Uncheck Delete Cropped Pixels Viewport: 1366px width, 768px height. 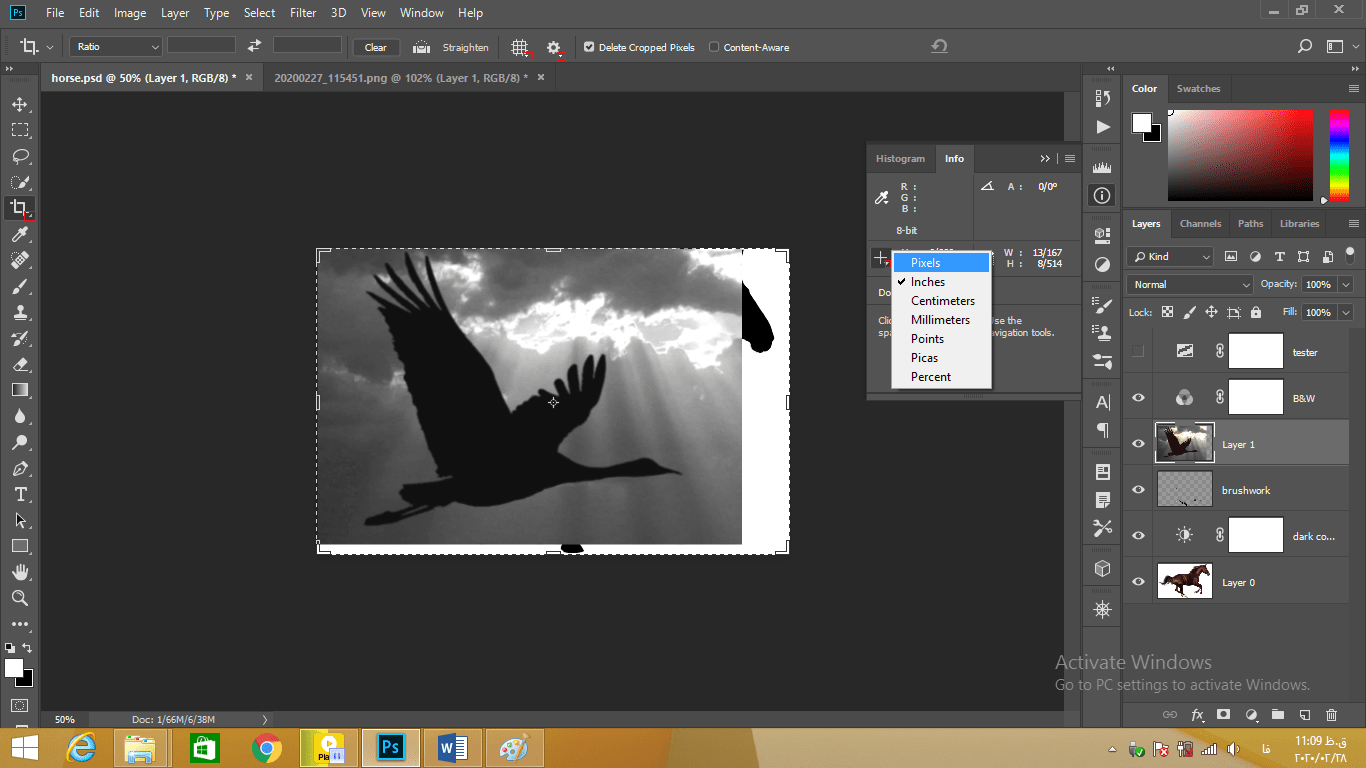(x=589, y=47)
